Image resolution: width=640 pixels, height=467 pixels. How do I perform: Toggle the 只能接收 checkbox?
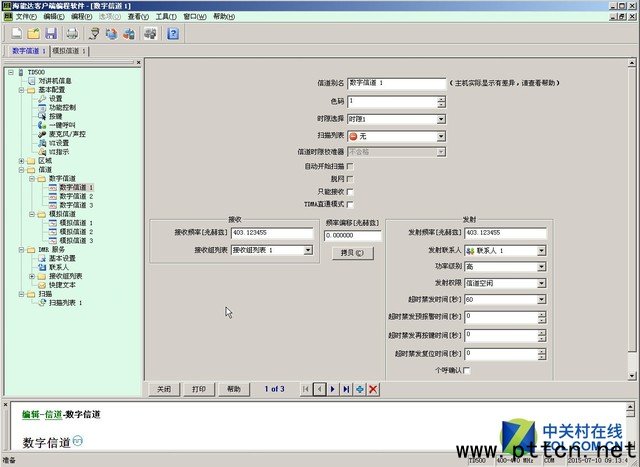point(350,191)
